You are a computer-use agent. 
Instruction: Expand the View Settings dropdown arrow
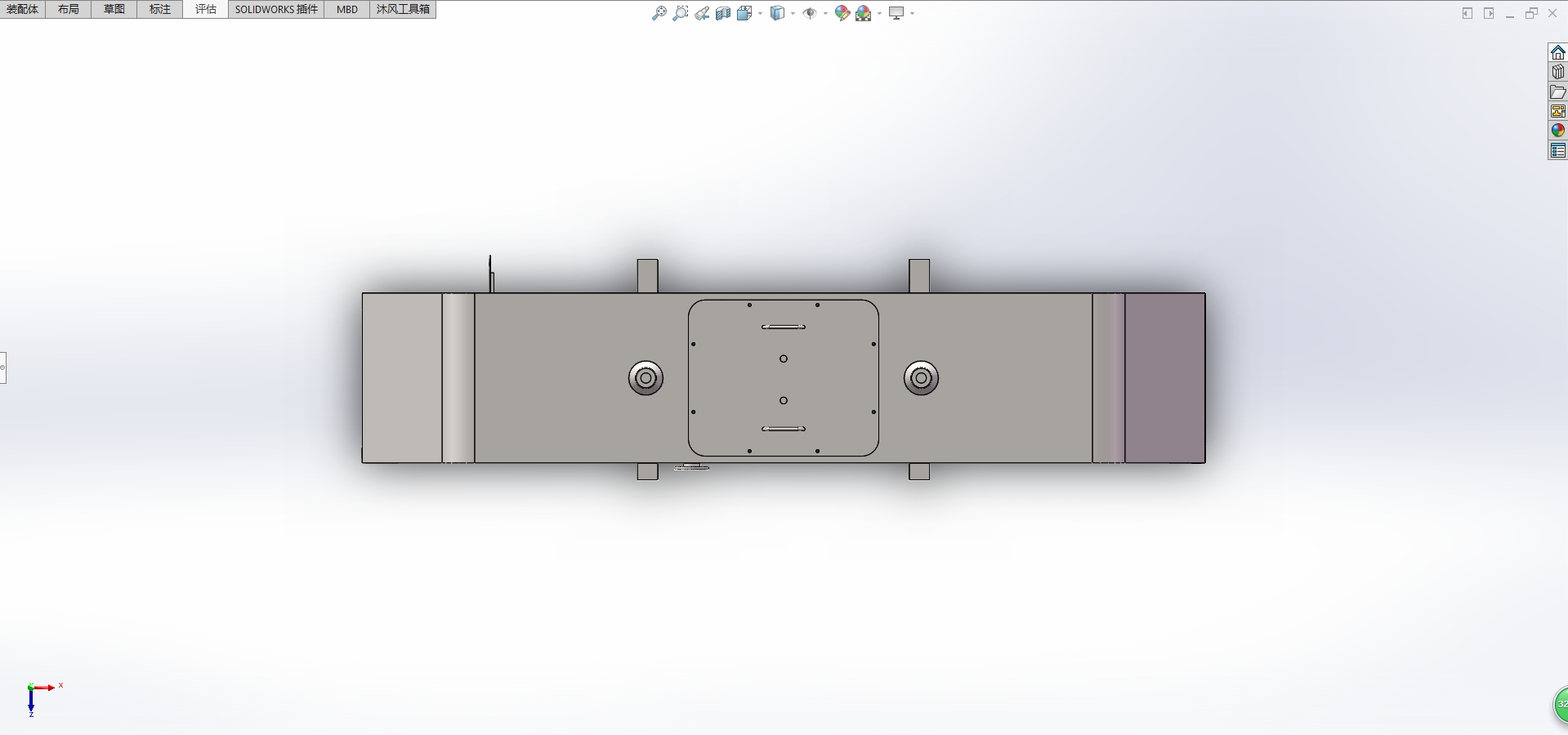point(913,13)
